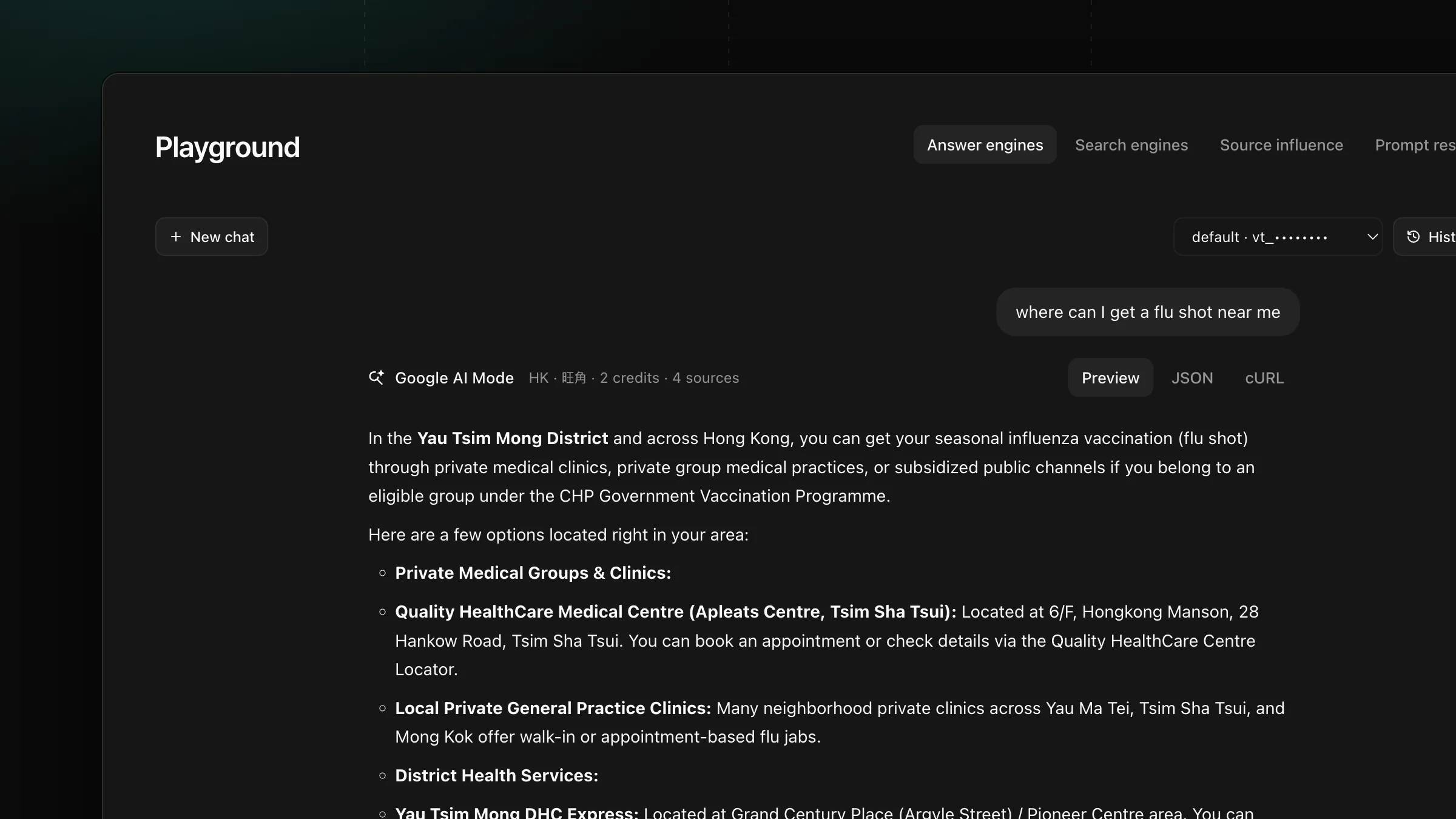Expand the API key dropdown chevron
The width and height of the screenshot is (1456, 819).
point(1372,237)
